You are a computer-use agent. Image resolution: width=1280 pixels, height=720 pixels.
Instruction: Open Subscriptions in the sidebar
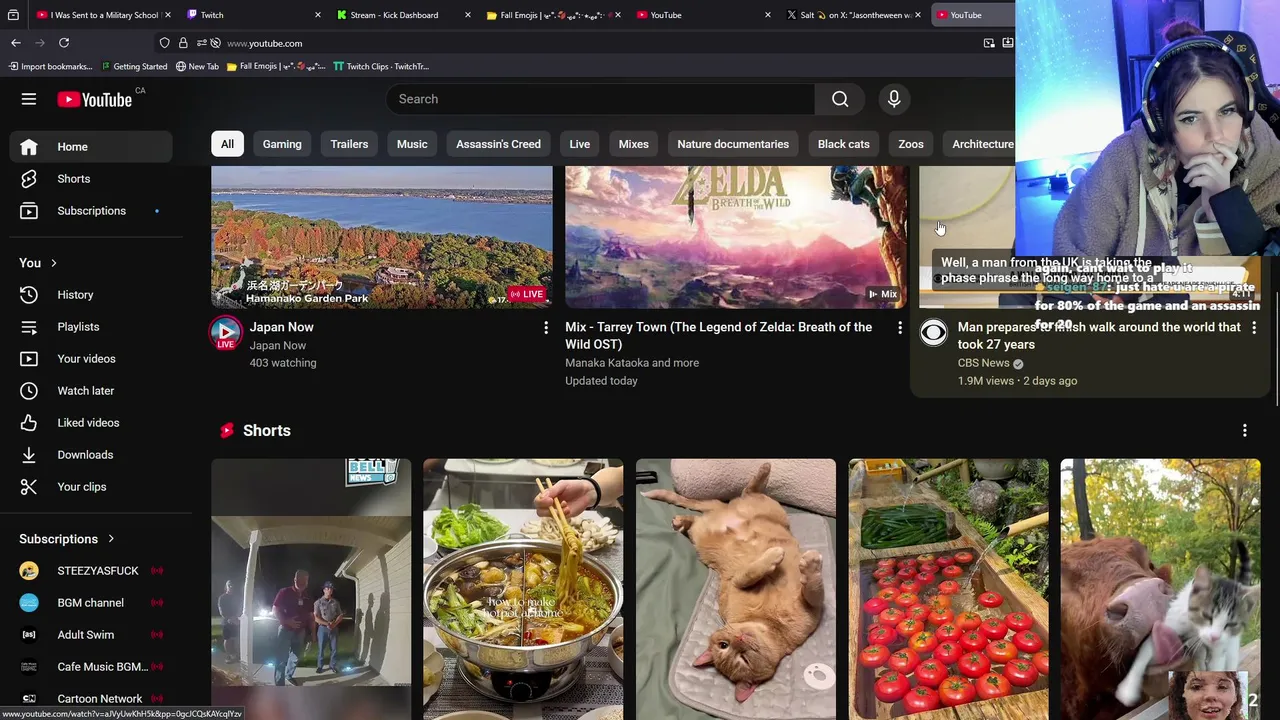91,211
